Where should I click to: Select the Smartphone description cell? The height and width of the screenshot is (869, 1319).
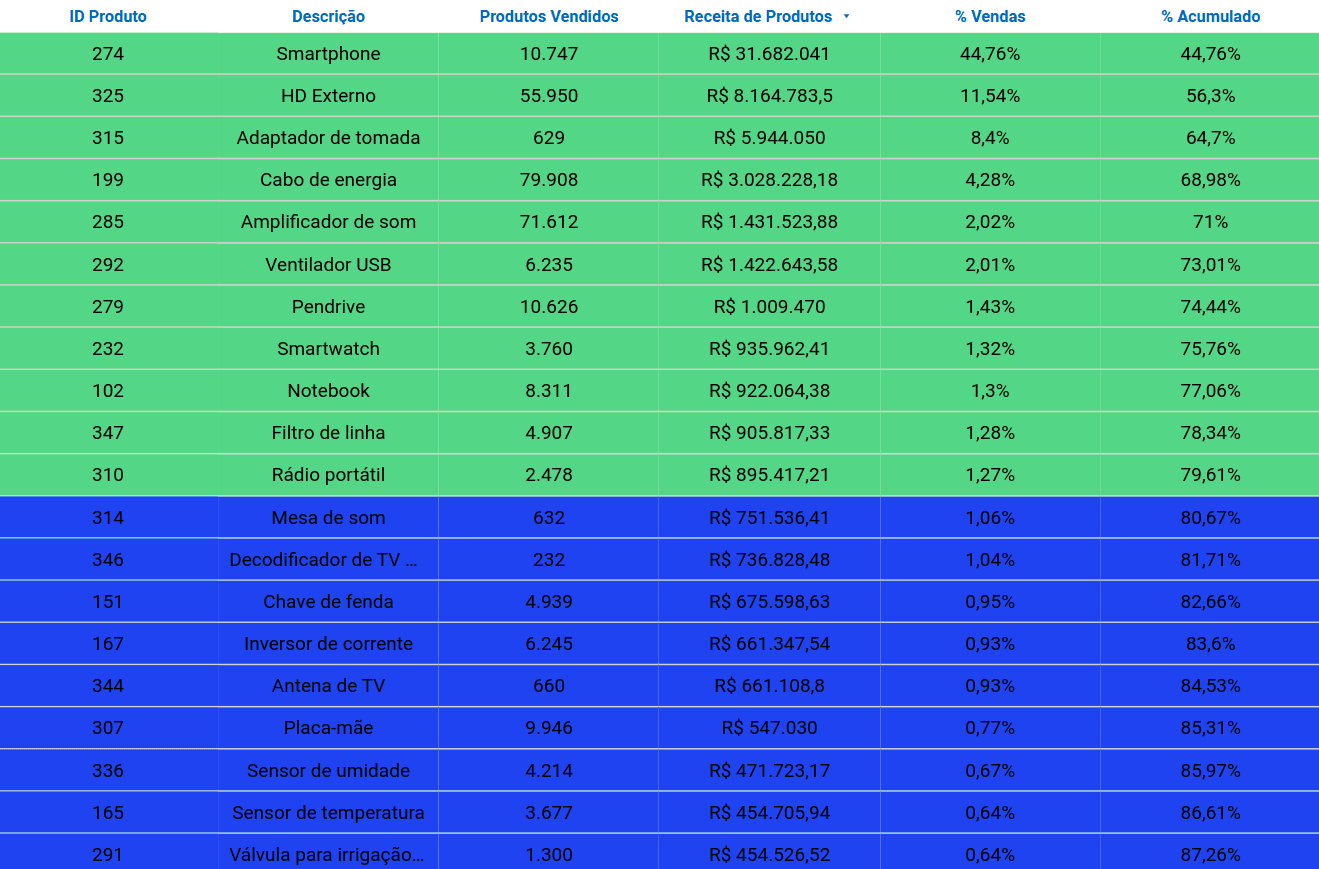point(328,54)
